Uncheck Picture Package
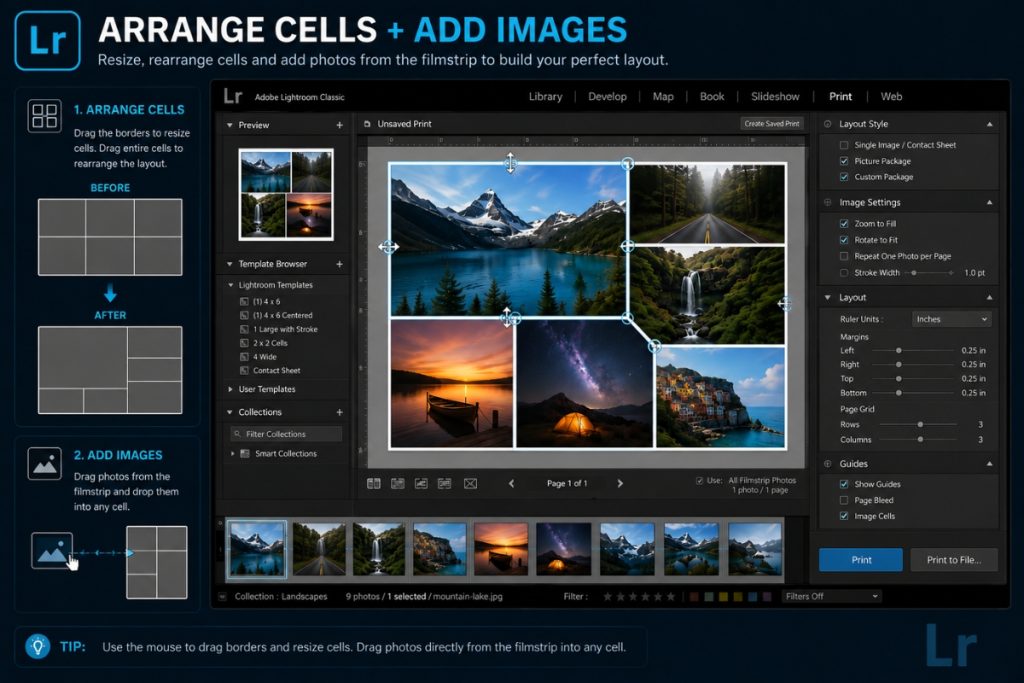Screen dimensions: 1024x683 coord(844,161)
